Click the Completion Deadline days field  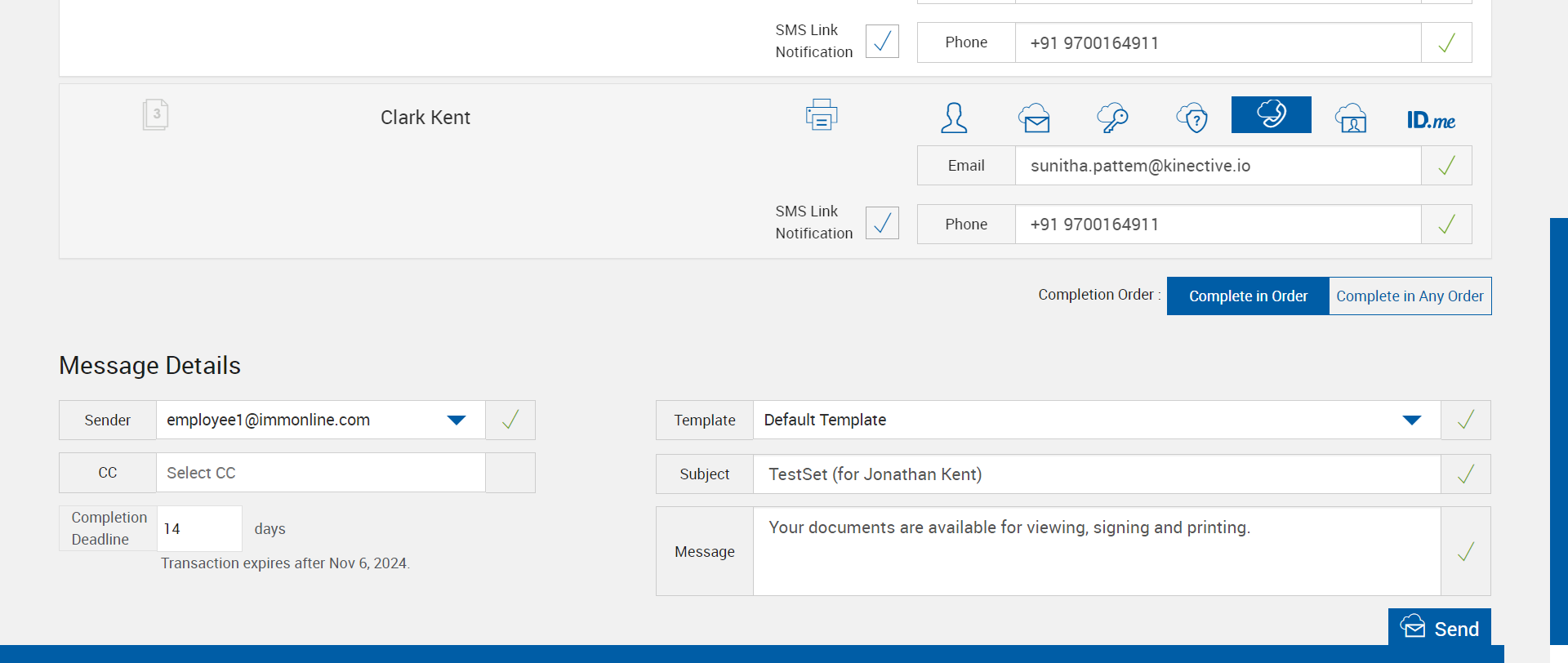tap(199, 528)
